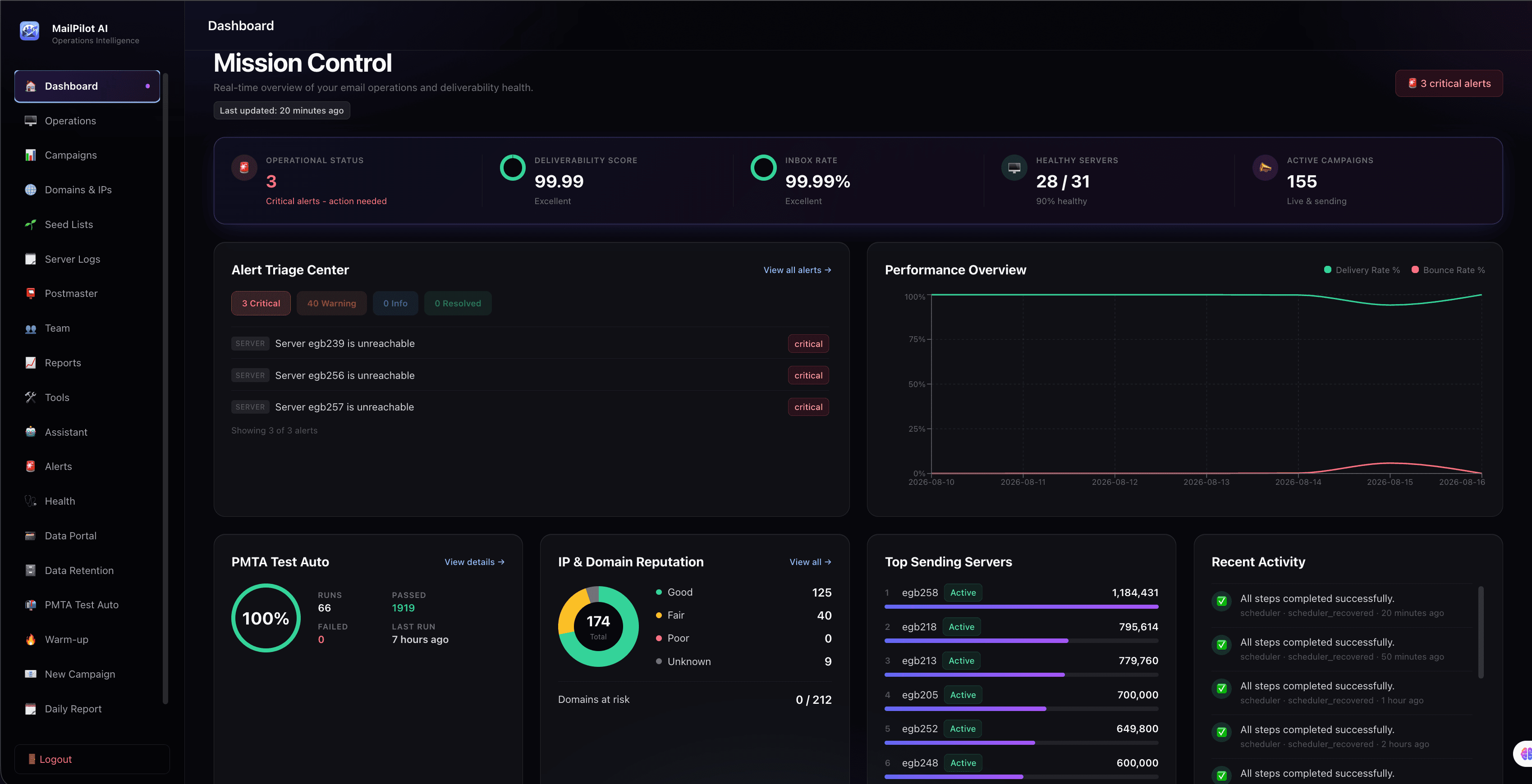The width and height of the screenshot is (1532, 784).
Task: Filter alerts by 0 Info tab
Action: point(395,303)
